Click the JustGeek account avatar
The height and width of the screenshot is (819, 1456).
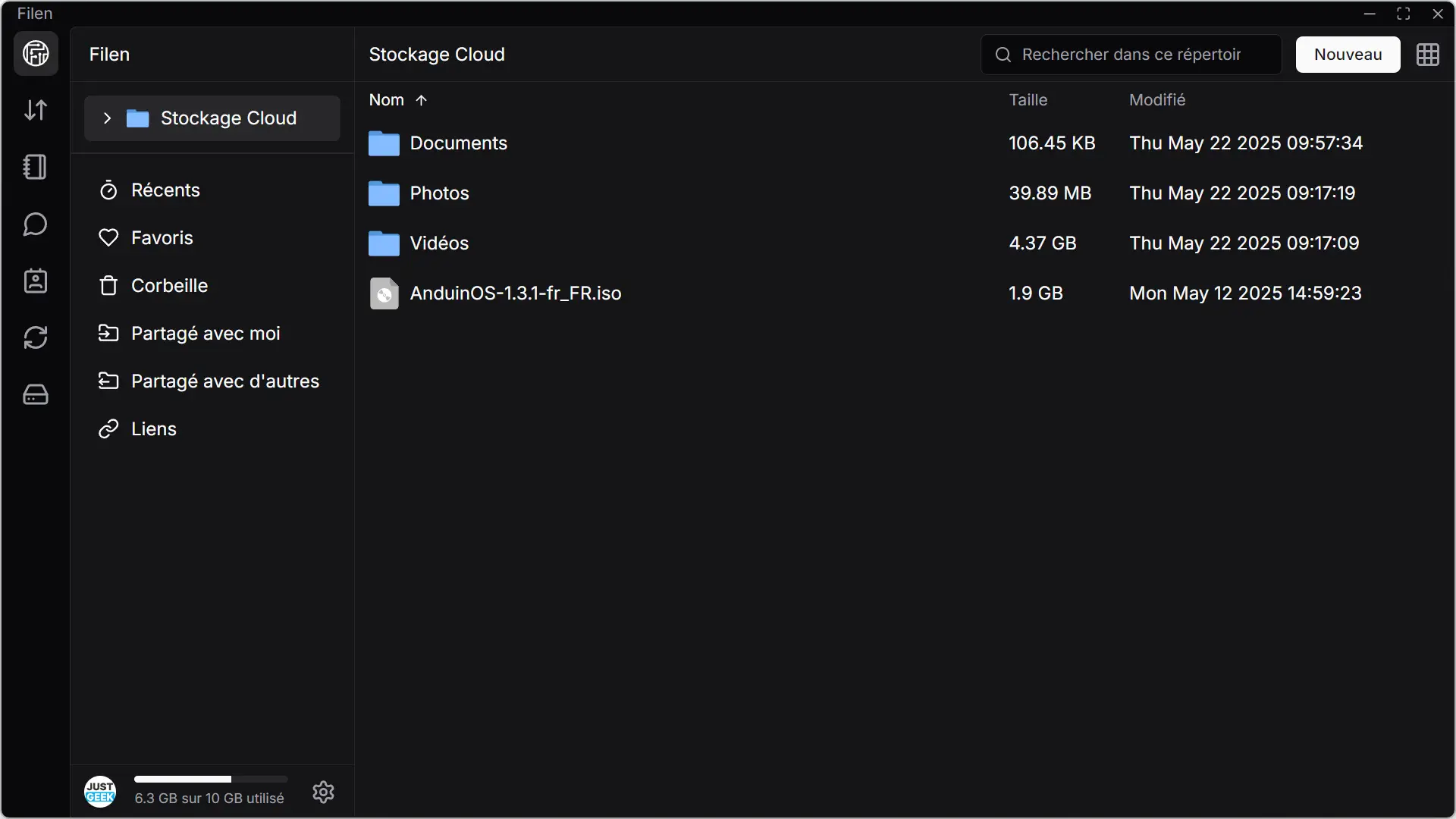pos(100,792)
